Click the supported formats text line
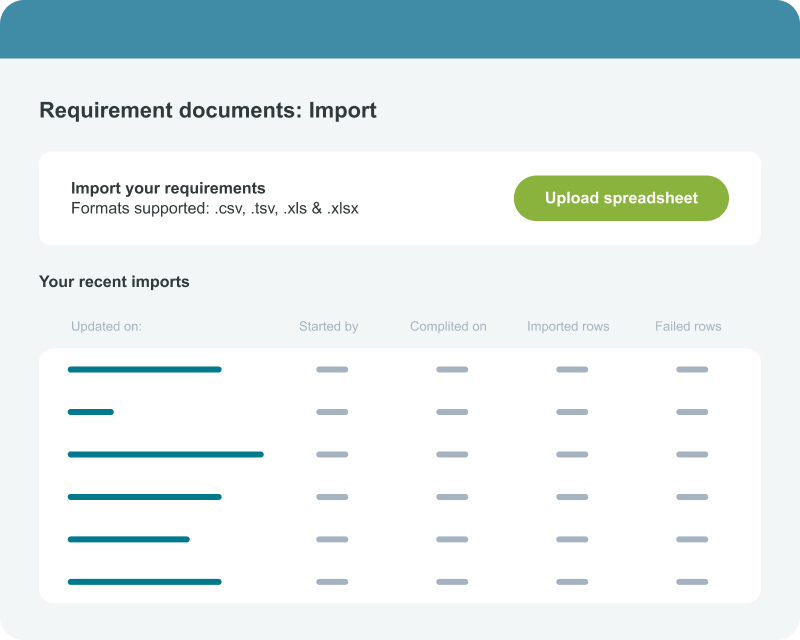The height and width of the screenshot is (640, 800). (214, 209)
